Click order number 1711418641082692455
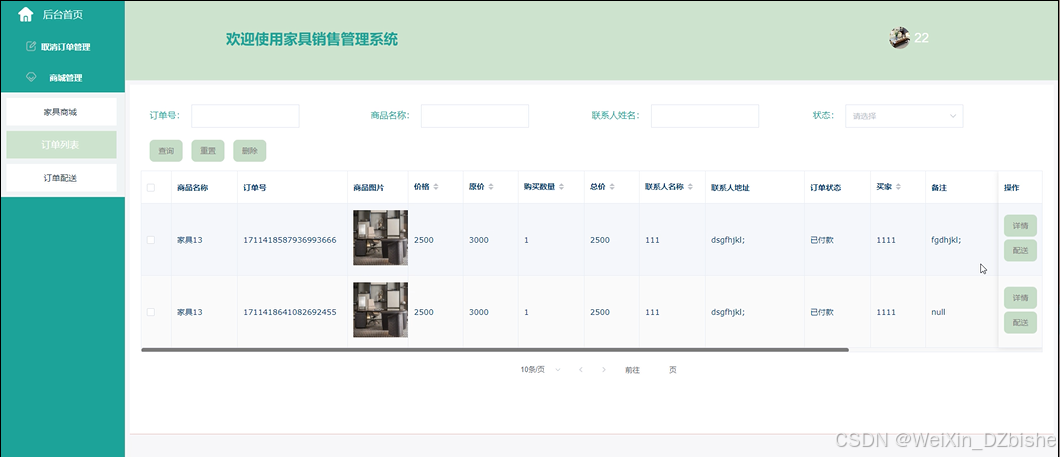1060x457 pixels. (x=290, y=312)
